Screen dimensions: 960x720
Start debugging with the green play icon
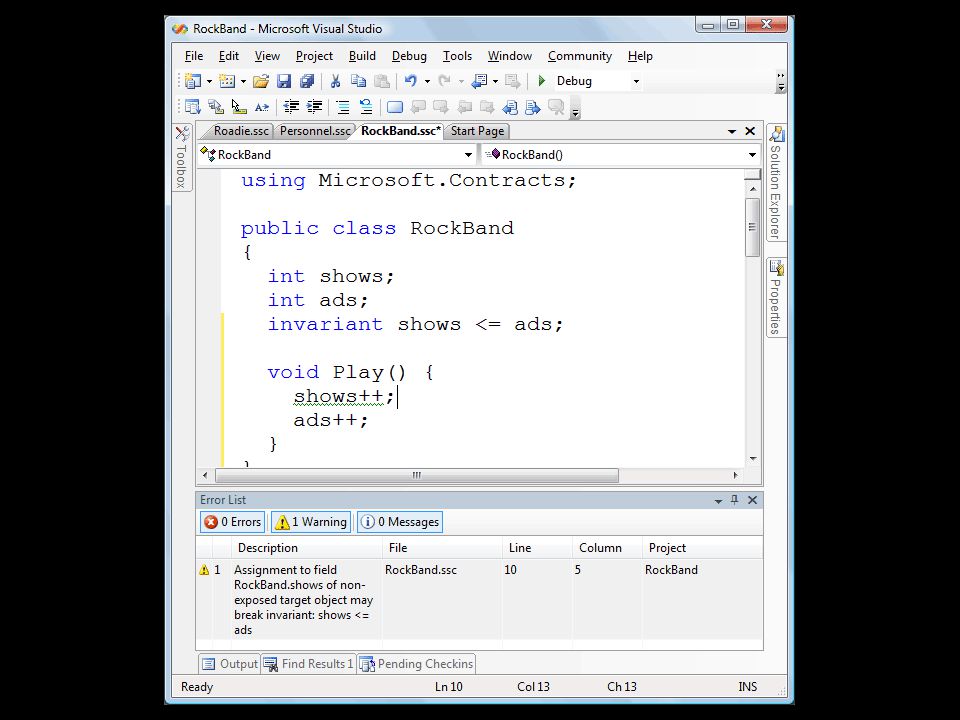(x=541, y=81)
